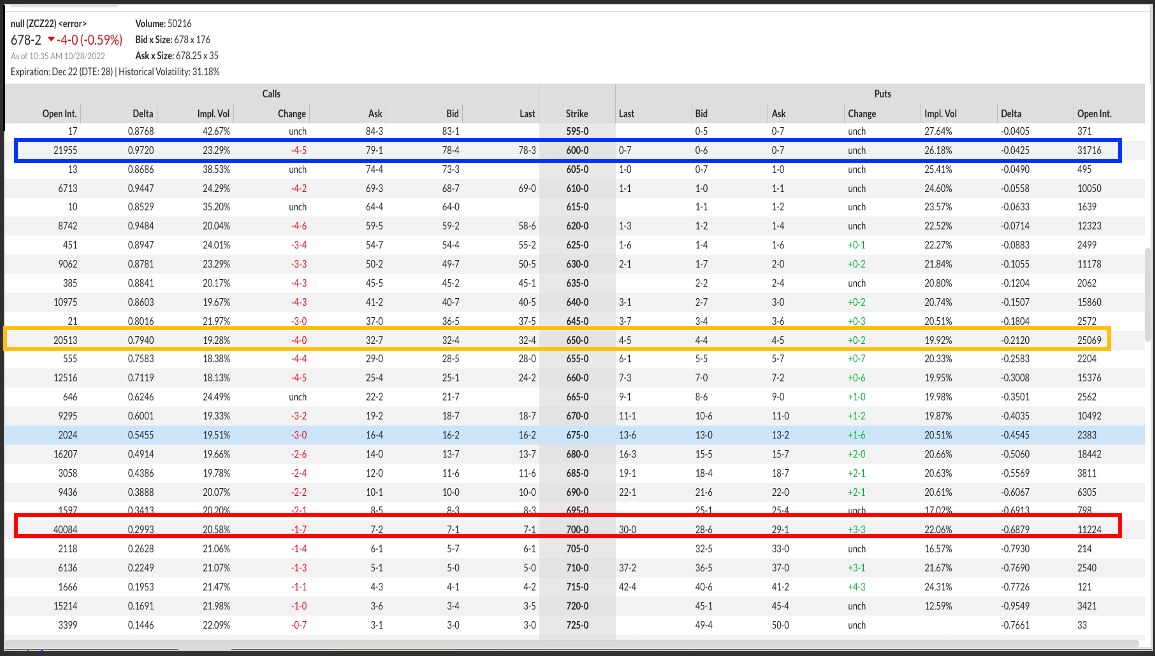Click the Puts Change column header
This screenshot has height=656, width=1155.
[x=862, y=113]
